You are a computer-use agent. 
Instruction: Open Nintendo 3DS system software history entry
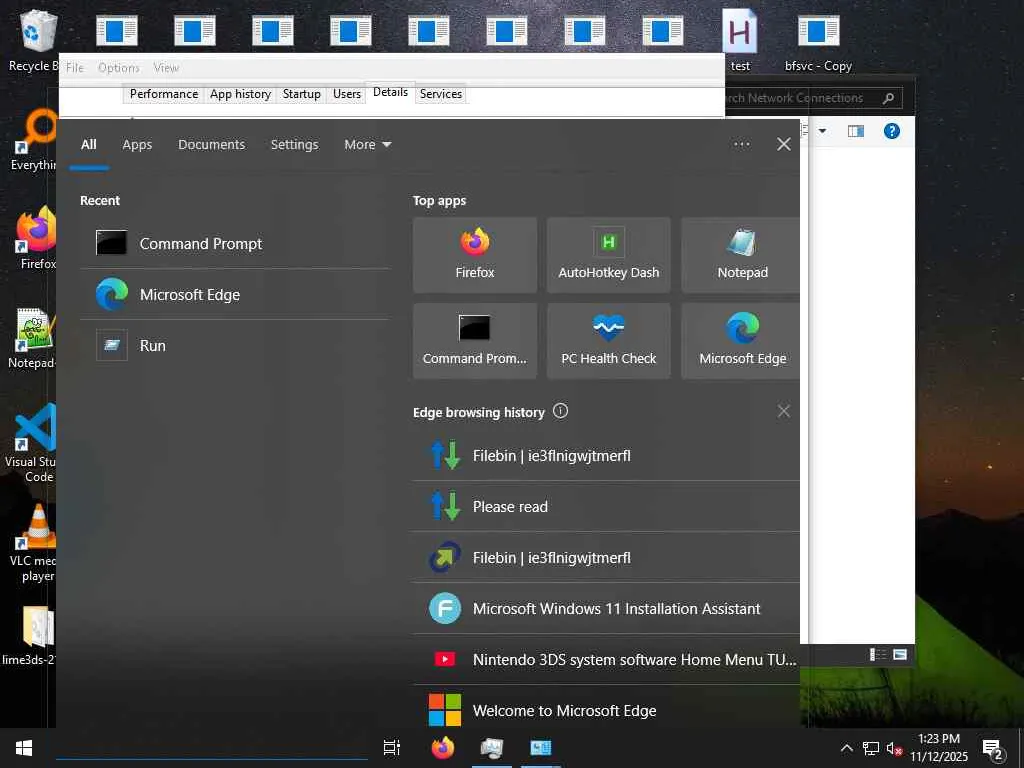point(606,660)
